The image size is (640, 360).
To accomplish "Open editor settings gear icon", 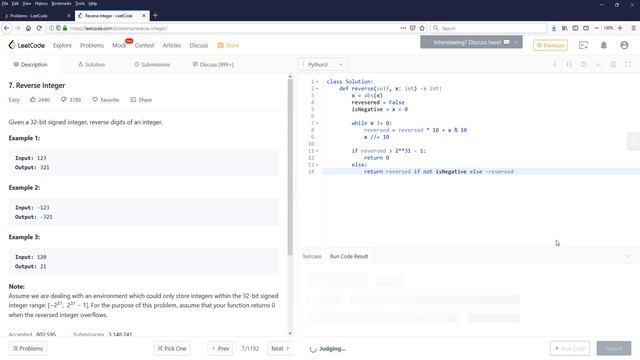I will 613,64.
